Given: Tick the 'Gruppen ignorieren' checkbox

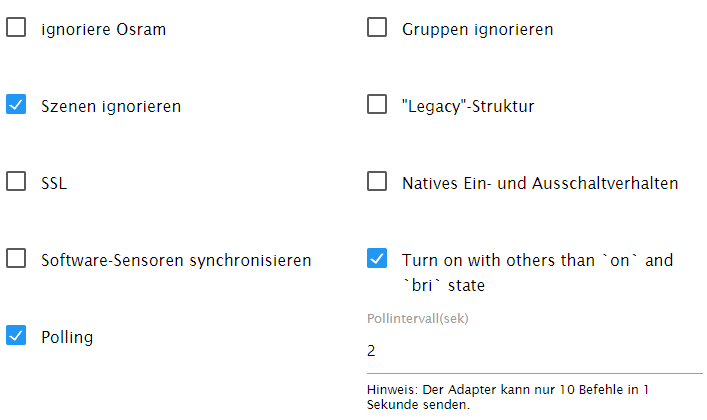Looking at the screenshot, I should pyautogui.click(x=377, y=28).
